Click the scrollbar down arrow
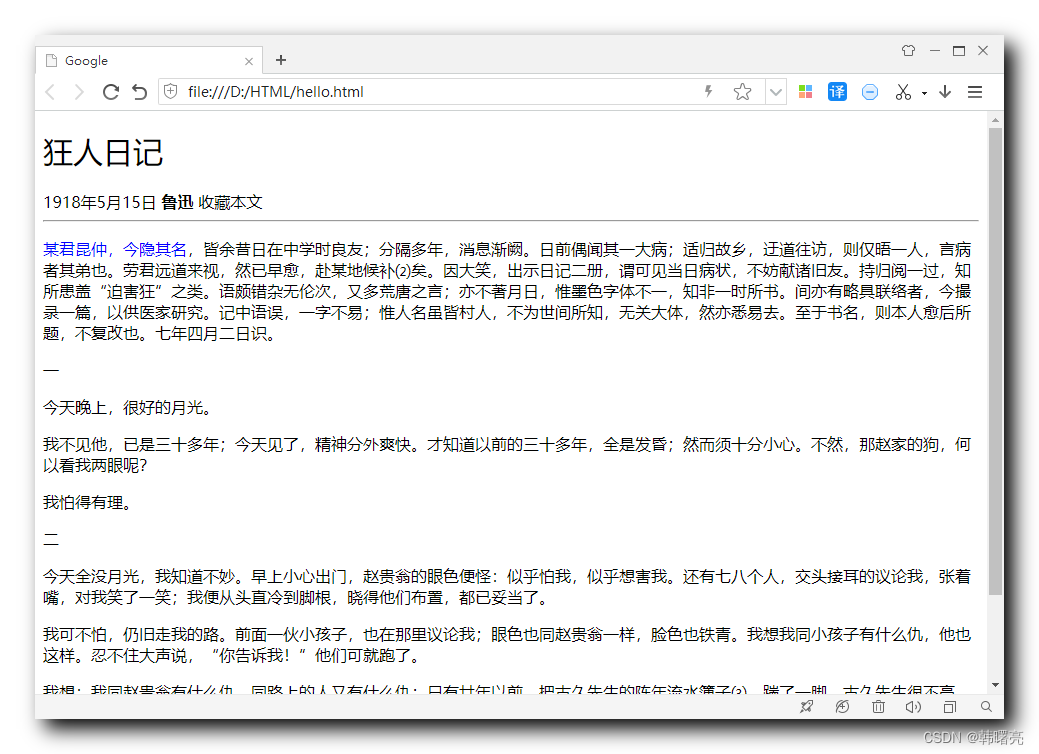The width and height of the screenshot is (1039, 754). (995, 685)
